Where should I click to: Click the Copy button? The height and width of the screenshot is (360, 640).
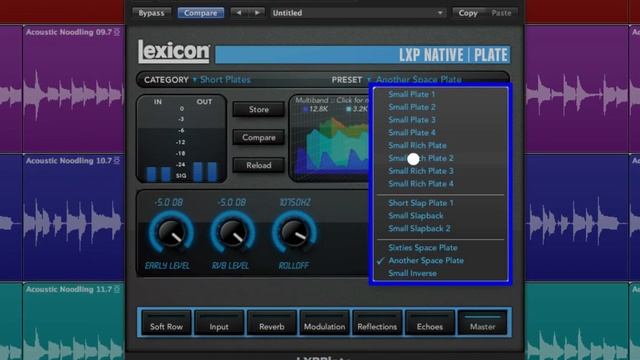tap(468, 13)
